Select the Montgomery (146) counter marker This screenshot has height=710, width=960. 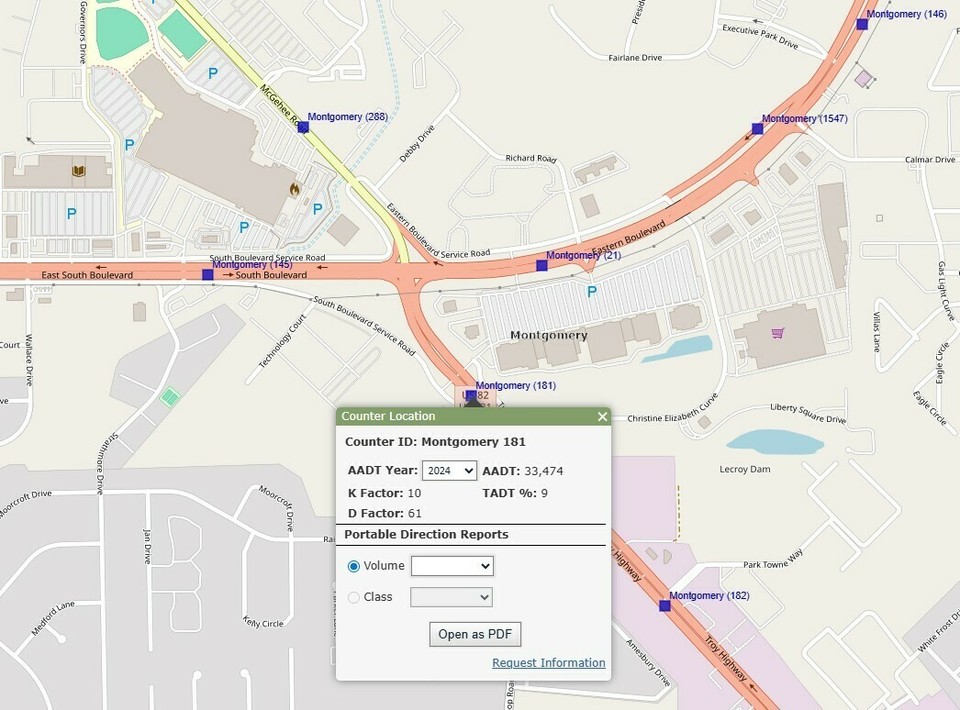pyautogui.click(x=862, y=24)
